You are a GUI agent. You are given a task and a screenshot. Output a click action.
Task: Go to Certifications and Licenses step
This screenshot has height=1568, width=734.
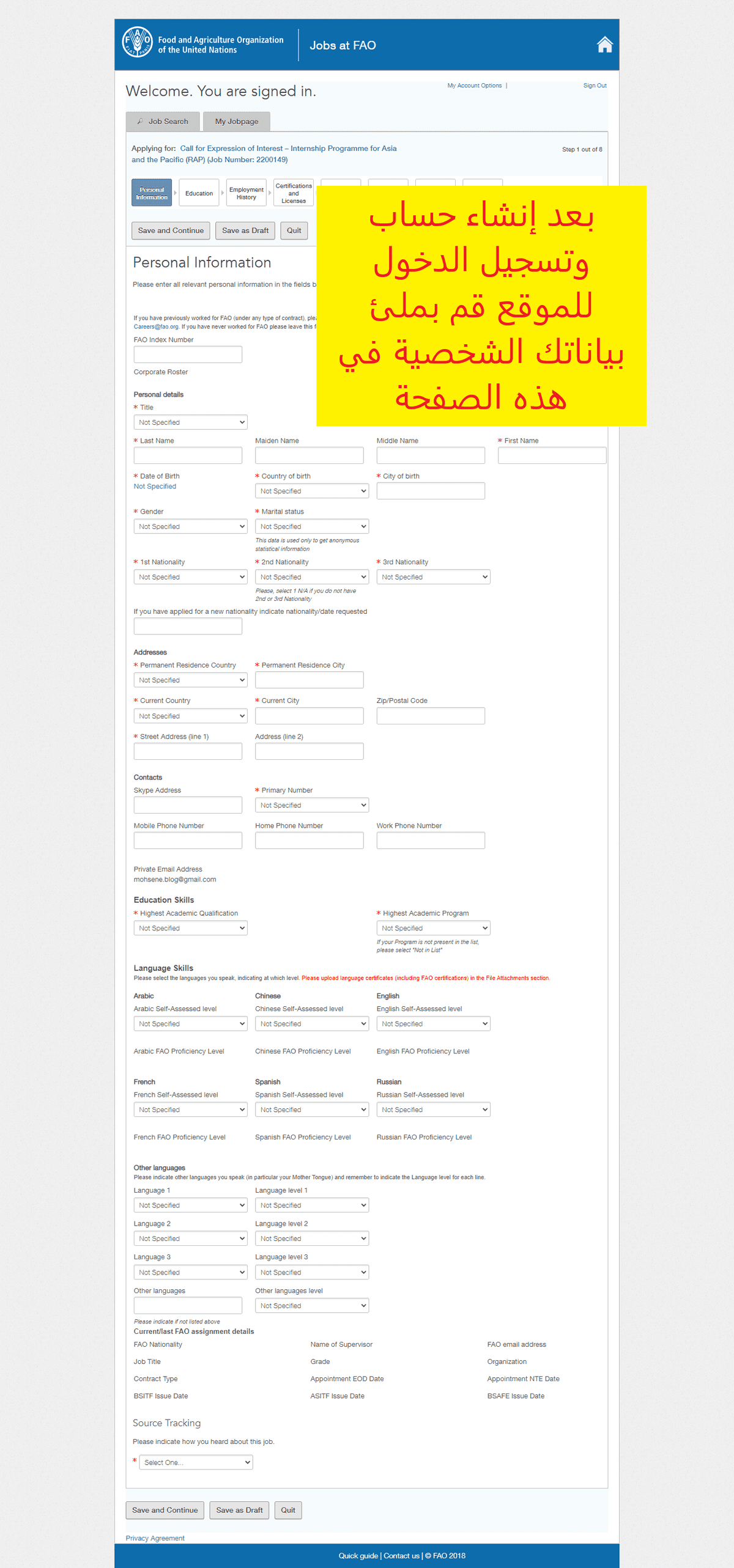[x=294, y=193]
